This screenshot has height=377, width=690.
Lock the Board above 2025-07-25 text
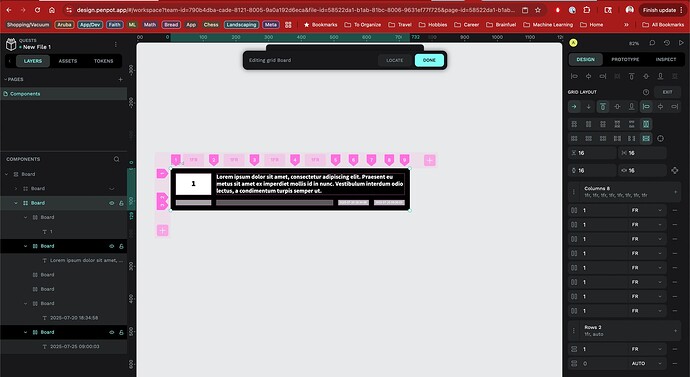point(121,332)
